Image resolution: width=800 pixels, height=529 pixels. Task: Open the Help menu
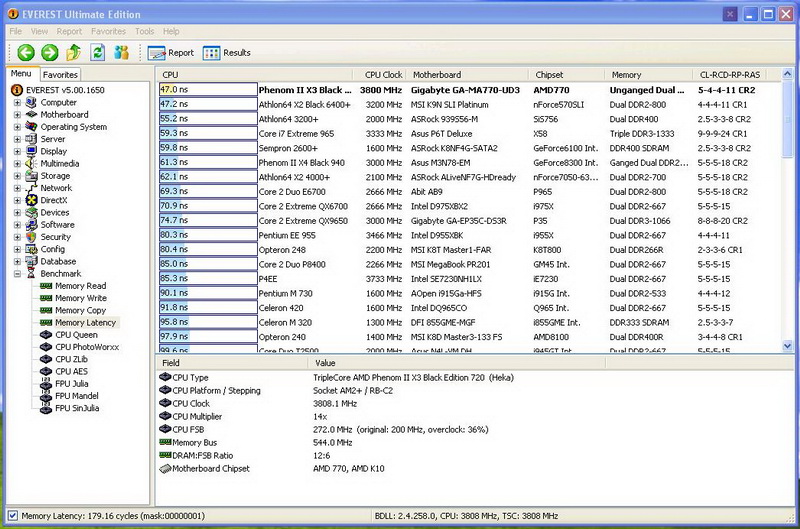point(171,31)
